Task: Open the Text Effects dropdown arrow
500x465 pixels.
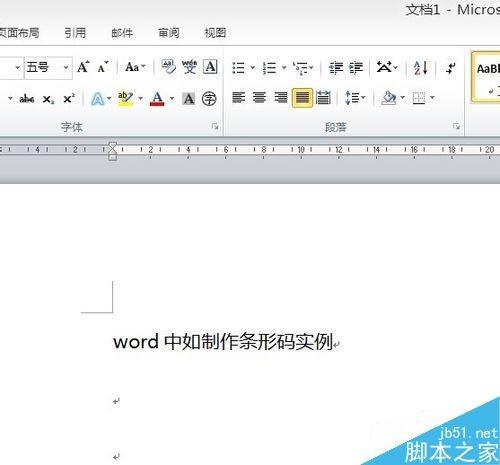Action: click(109, 98)
